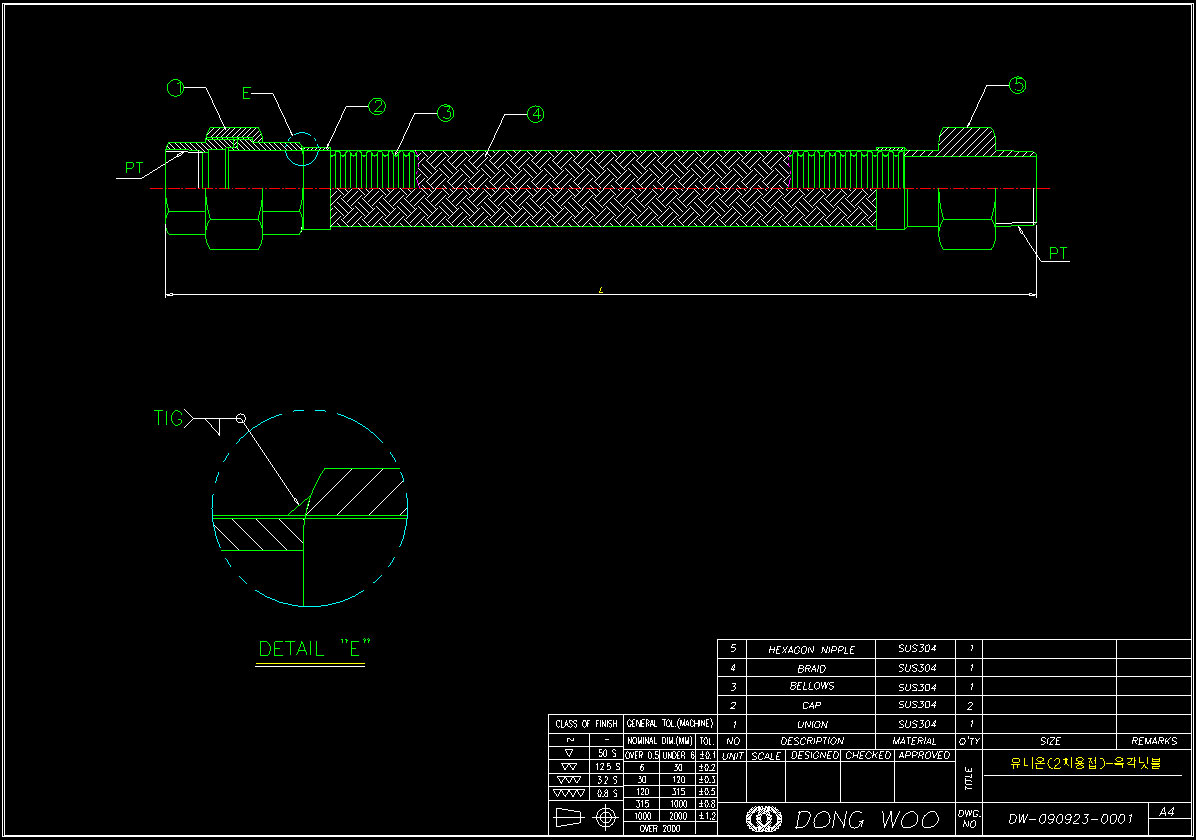This screenshot has width=1196, height=840.
Task: Click the 'CHECKED' header cell
Action: [868, 755]
